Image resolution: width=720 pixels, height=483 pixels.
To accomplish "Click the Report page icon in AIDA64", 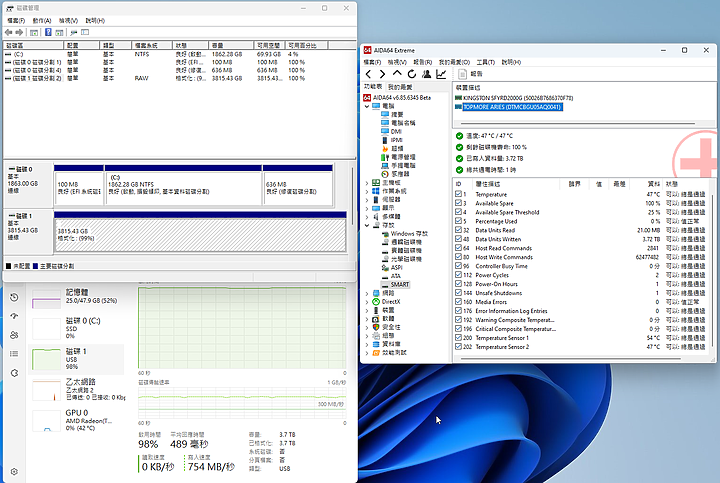I will [462, 74].
